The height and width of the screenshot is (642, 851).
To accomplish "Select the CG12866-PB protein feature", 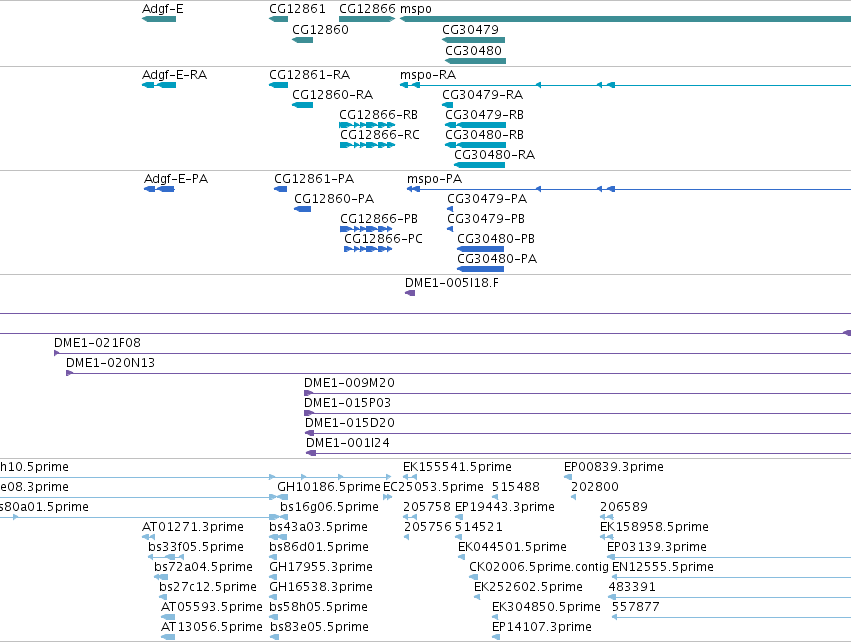I will (366, 229).
